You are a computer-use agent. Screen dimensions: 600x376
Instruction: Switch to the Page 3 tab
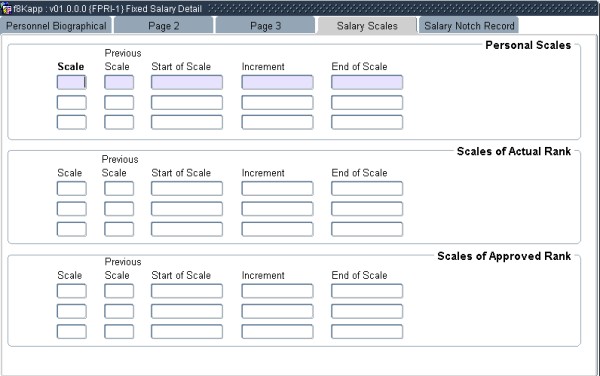click(x=265, y=26)
